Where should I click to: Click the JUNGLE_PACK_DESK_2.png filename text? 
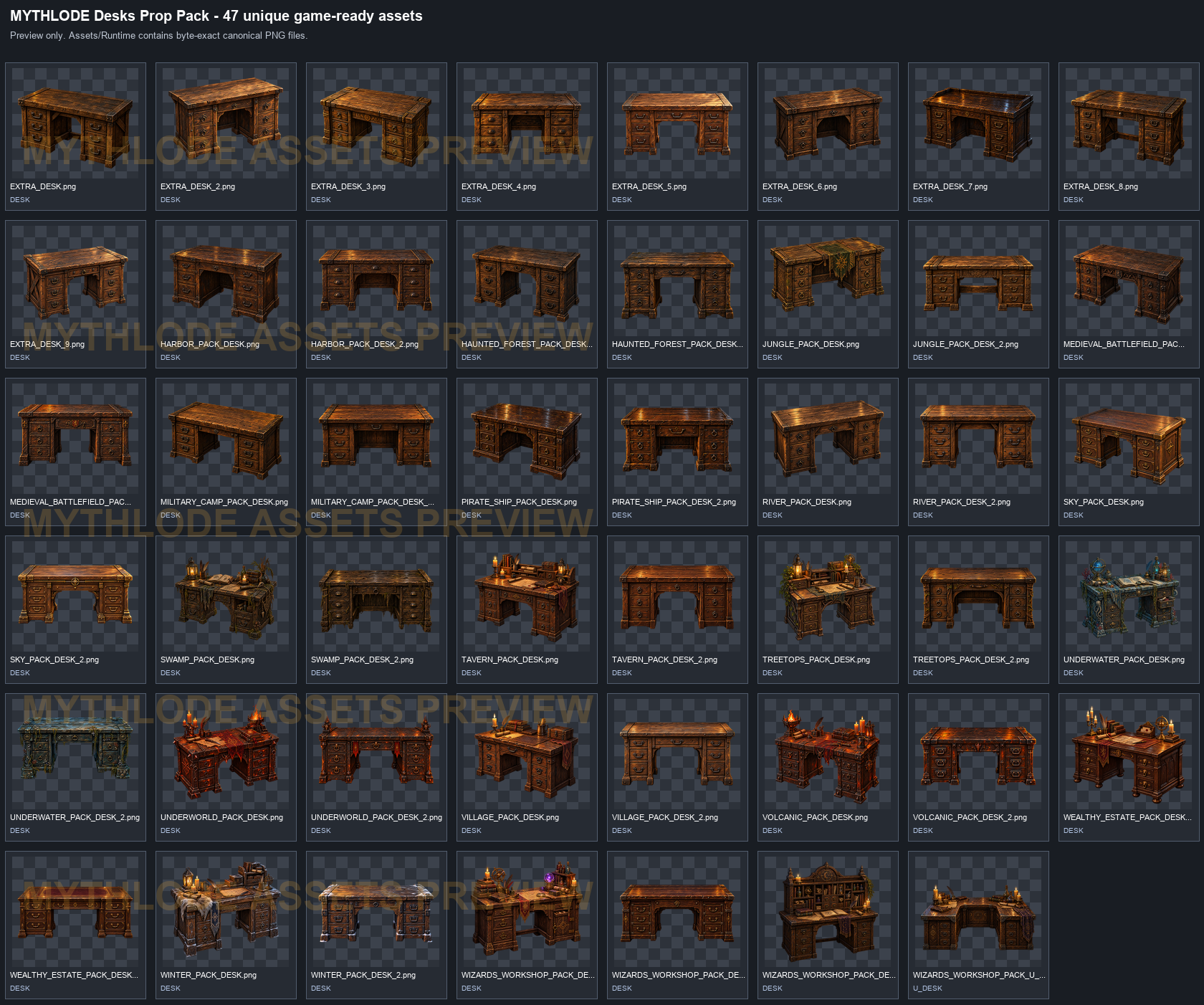(965, 344)
